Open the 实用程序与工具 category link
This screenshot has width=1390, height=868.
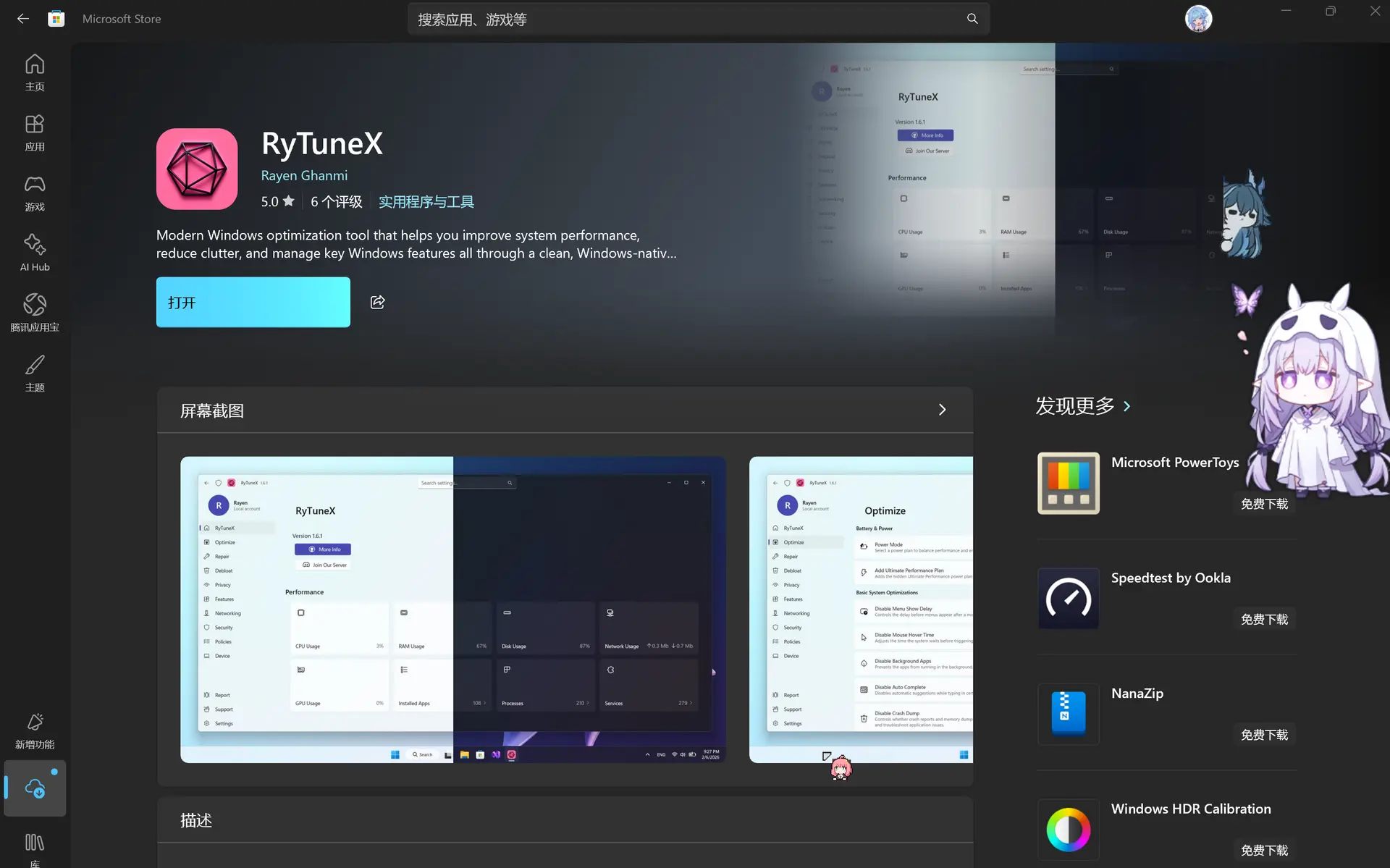426,202
